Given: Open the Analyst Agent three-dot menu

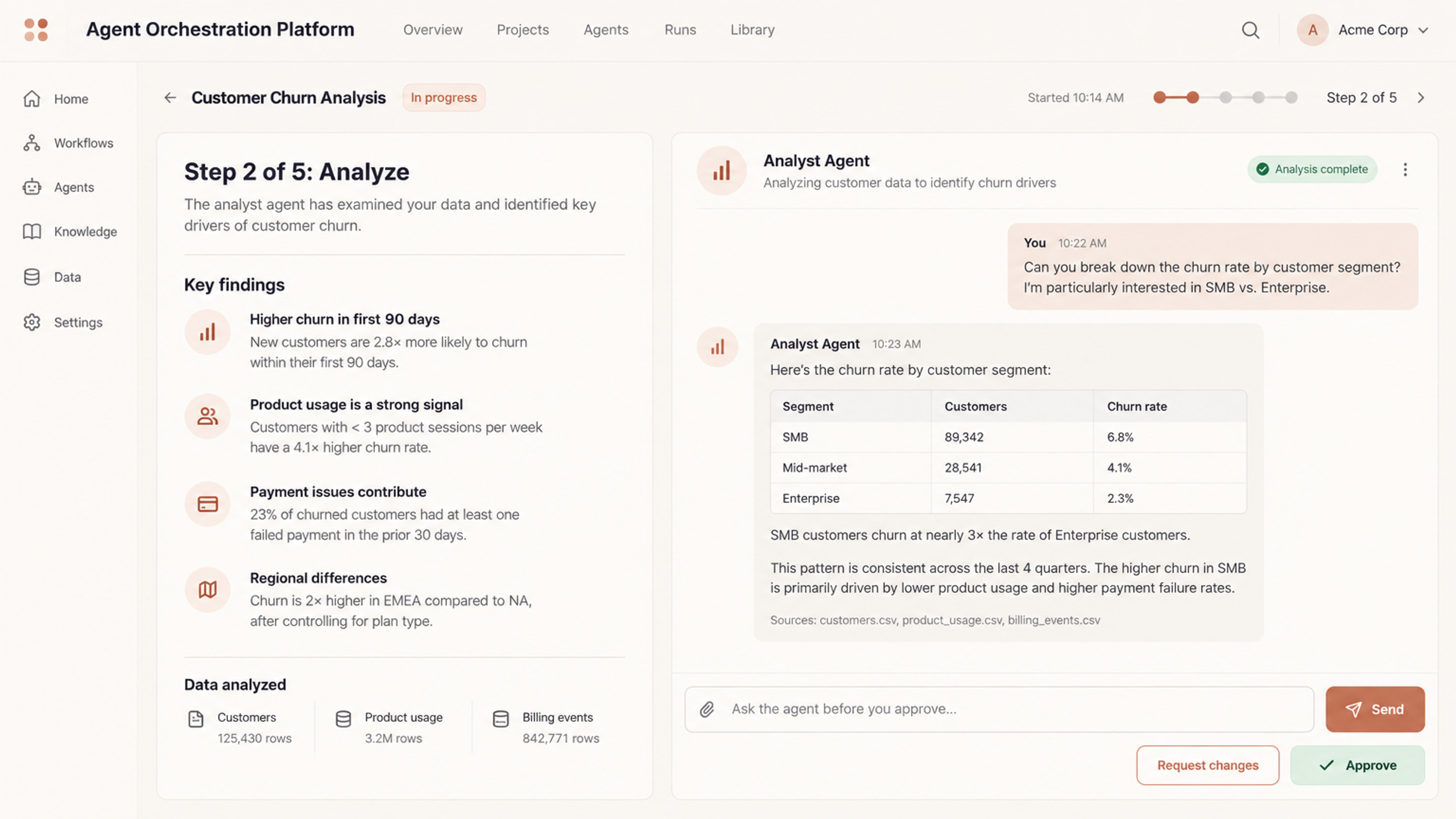Looking at the screenshot, I should [x=1405, y=169].
